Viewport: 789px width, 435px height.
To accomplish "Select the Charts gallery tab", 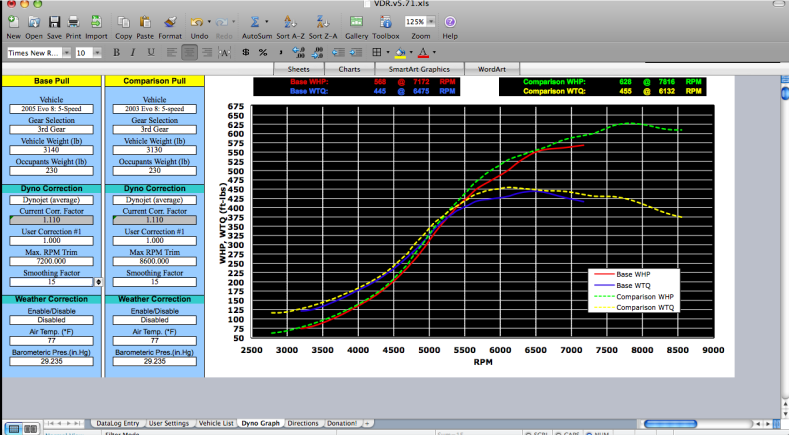I will tap(349, 69).
